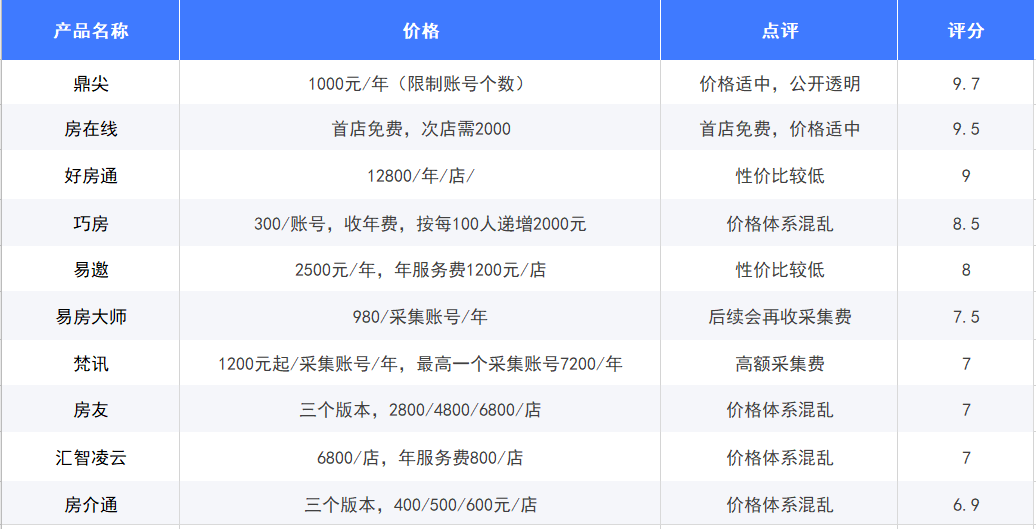Click the 价格 column header
The image size is (1036, 529).
pos(420,31)
